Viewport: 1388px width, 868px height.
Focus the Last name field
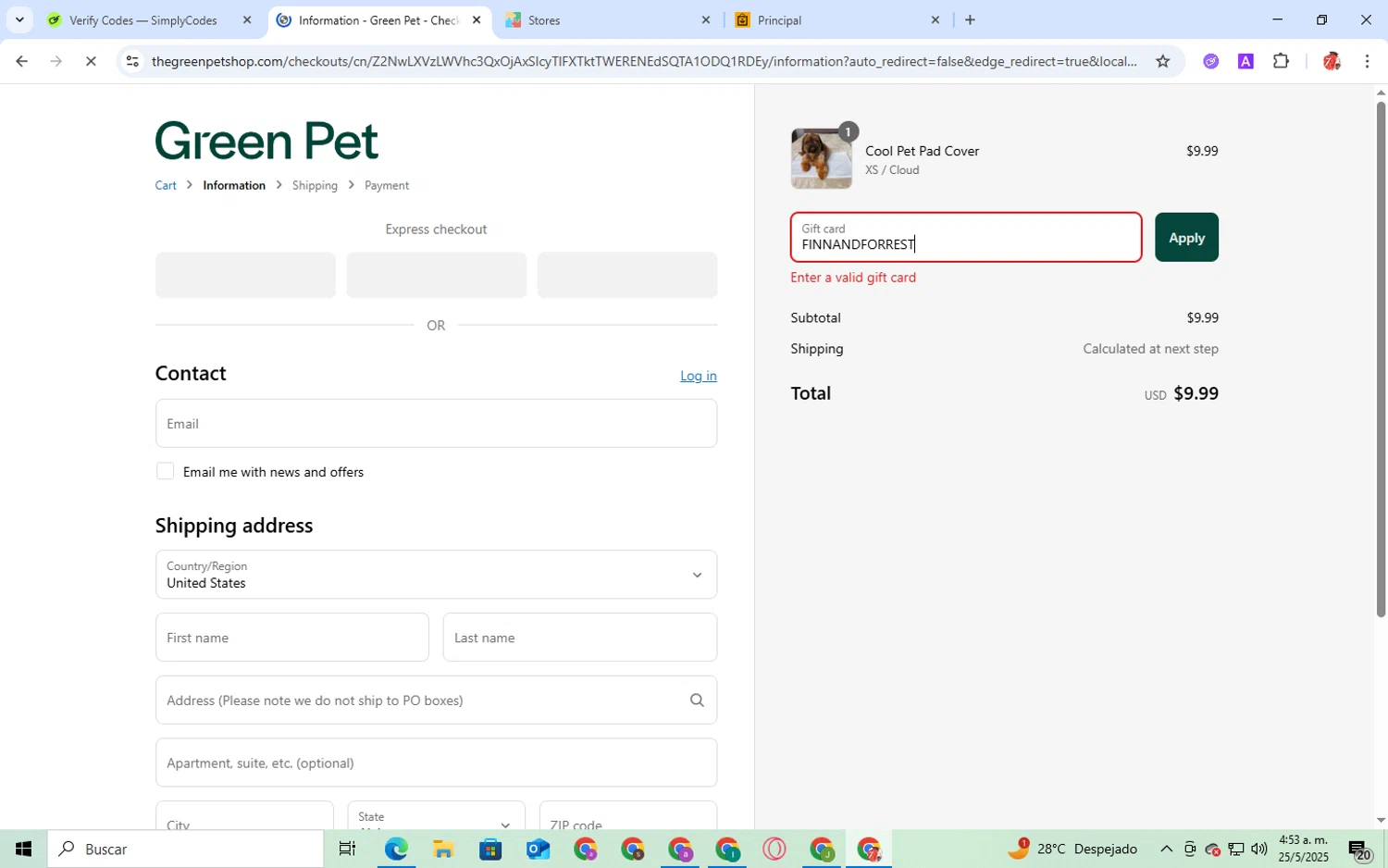(x=580, y=638)
